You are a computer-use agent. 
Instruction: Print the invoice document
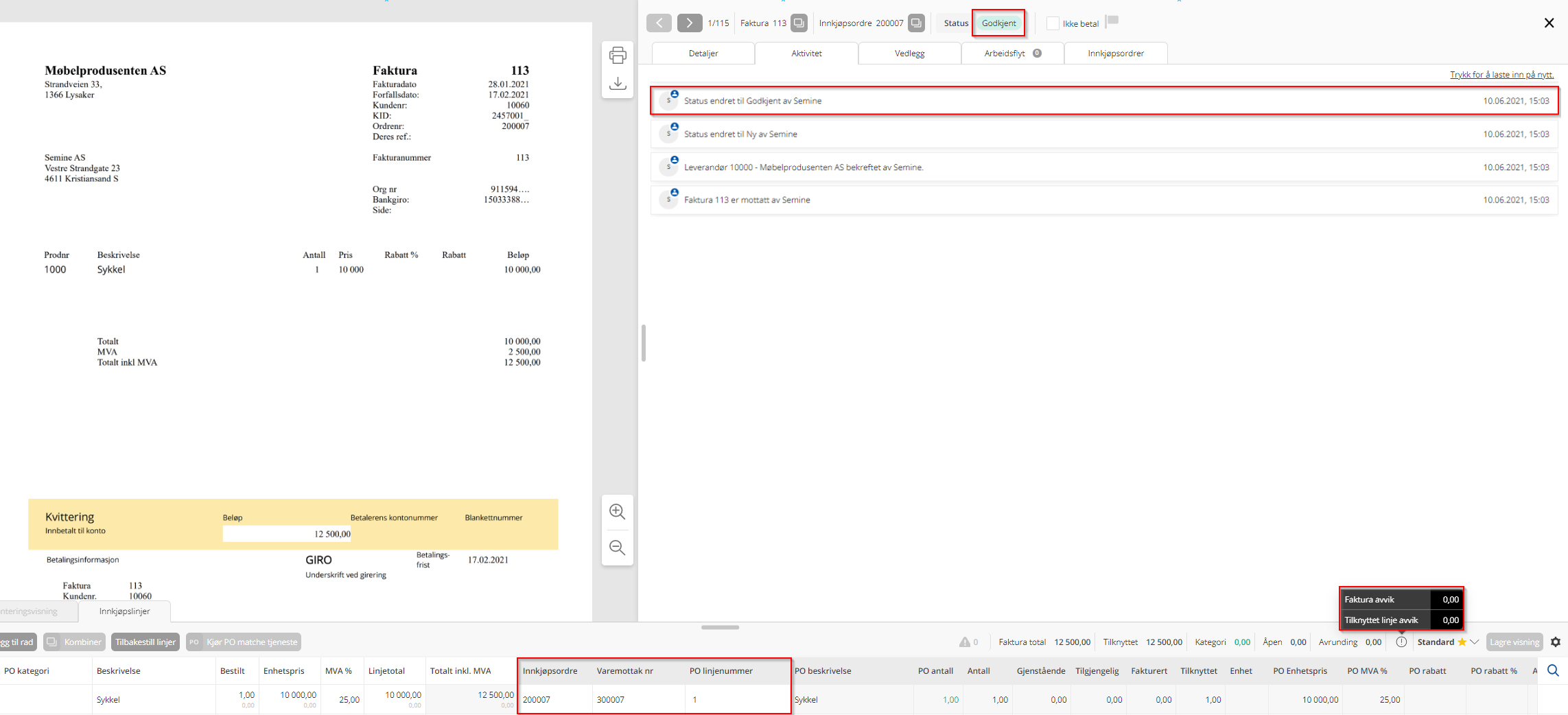(618, 56)
